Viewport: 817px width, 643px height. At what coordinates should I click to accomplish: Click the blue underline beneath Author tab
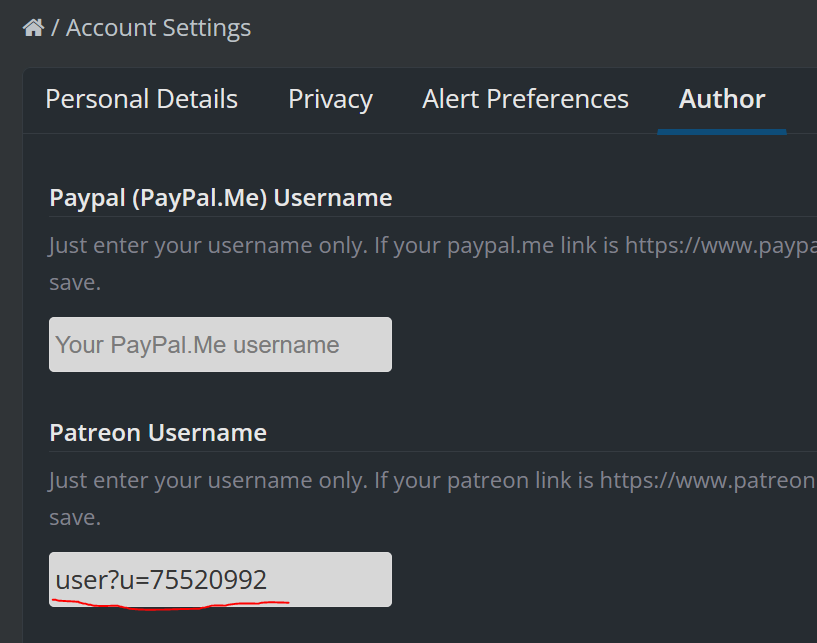(722, 132)
